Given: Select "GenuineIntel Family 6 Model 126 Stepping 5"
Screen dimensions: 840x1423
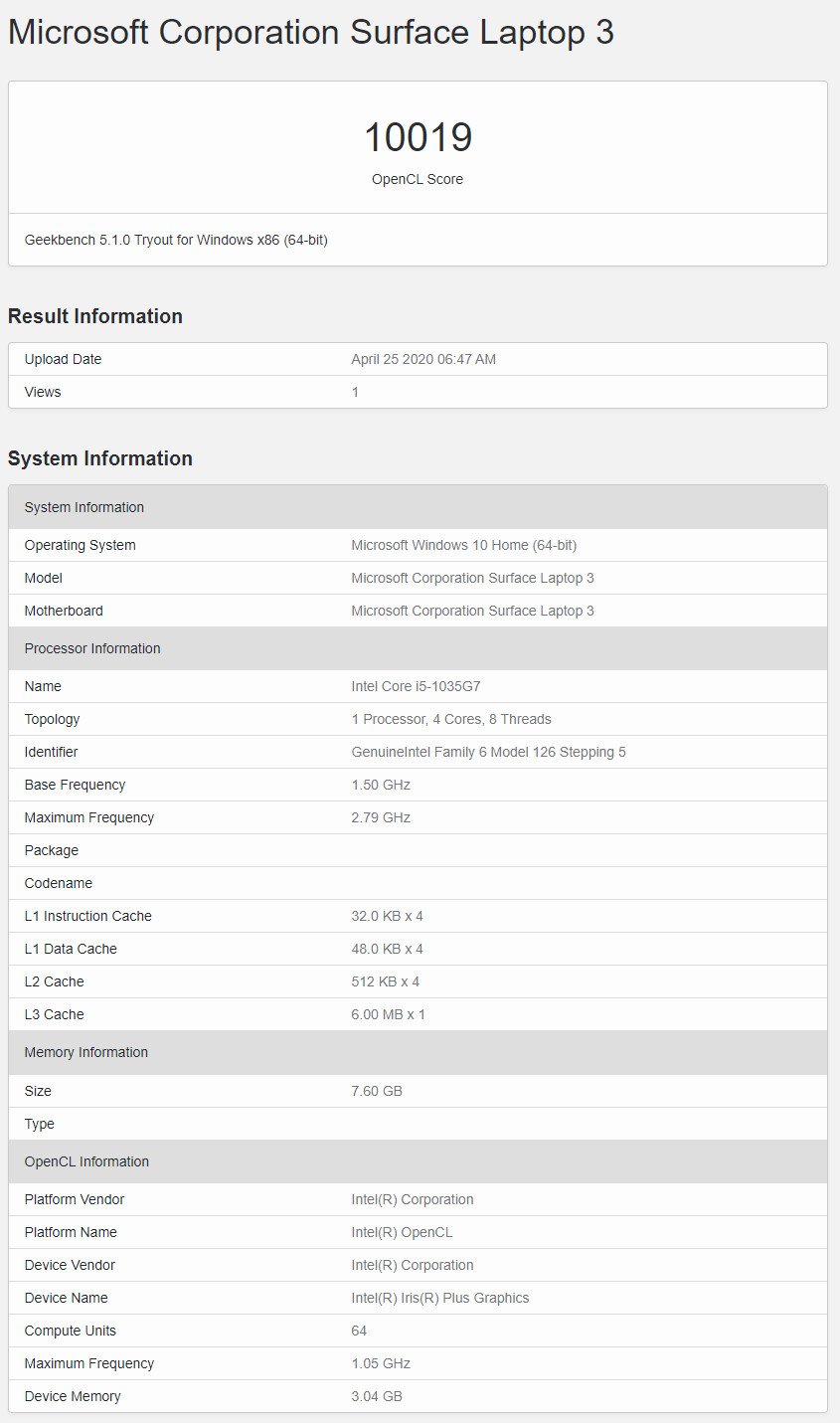Looking at the screenshot, I should (x=489, y=752).
